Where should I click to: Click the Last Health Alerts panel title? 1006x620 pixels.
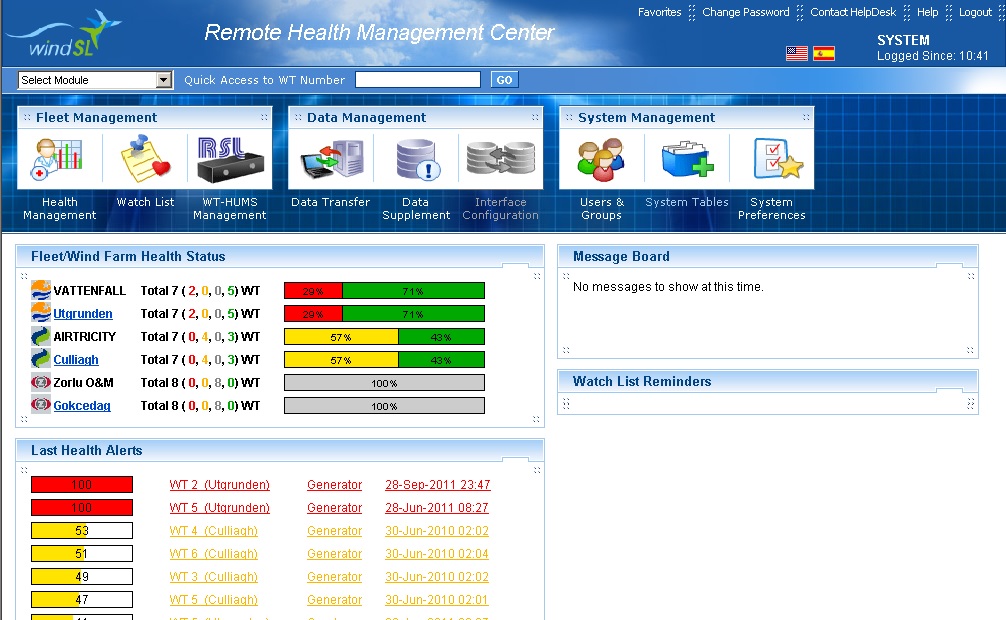point(87,451)
